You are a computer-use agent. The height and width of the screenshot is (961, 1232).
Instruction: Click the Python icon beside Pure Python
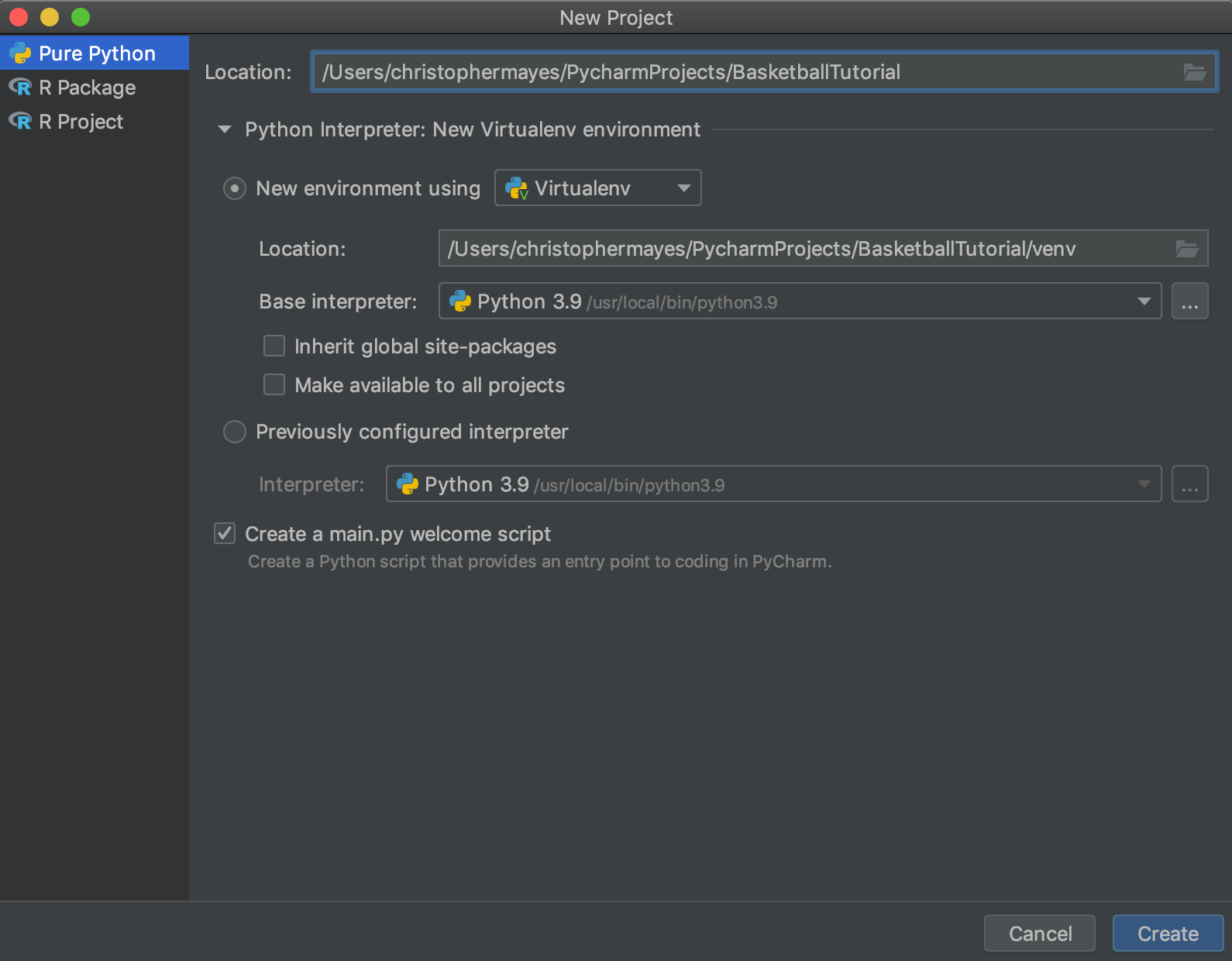tap(20, 53)
